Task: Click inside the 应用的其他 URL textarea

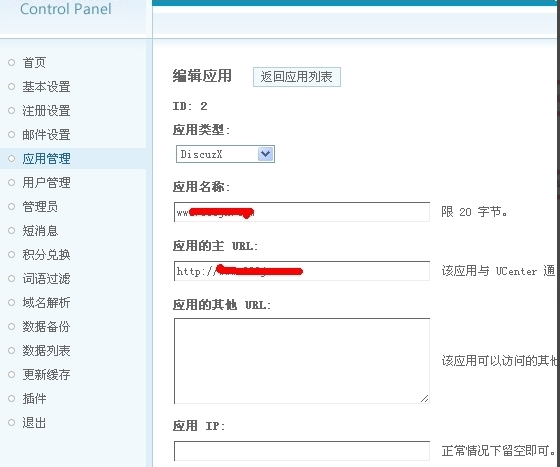Action: (302, 361)
